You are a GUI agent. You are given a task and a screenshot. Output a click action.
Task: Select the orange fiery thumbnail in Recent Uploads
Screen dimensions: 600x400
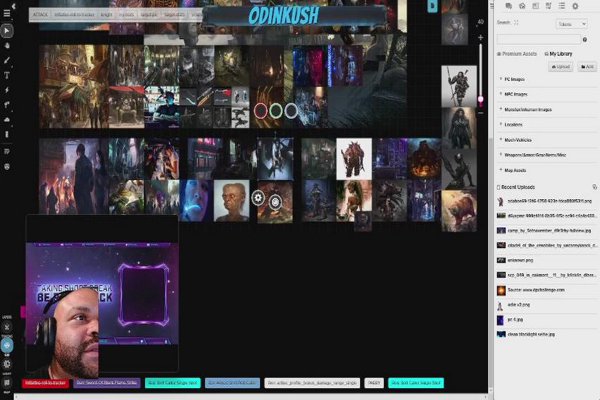[501, 290]
